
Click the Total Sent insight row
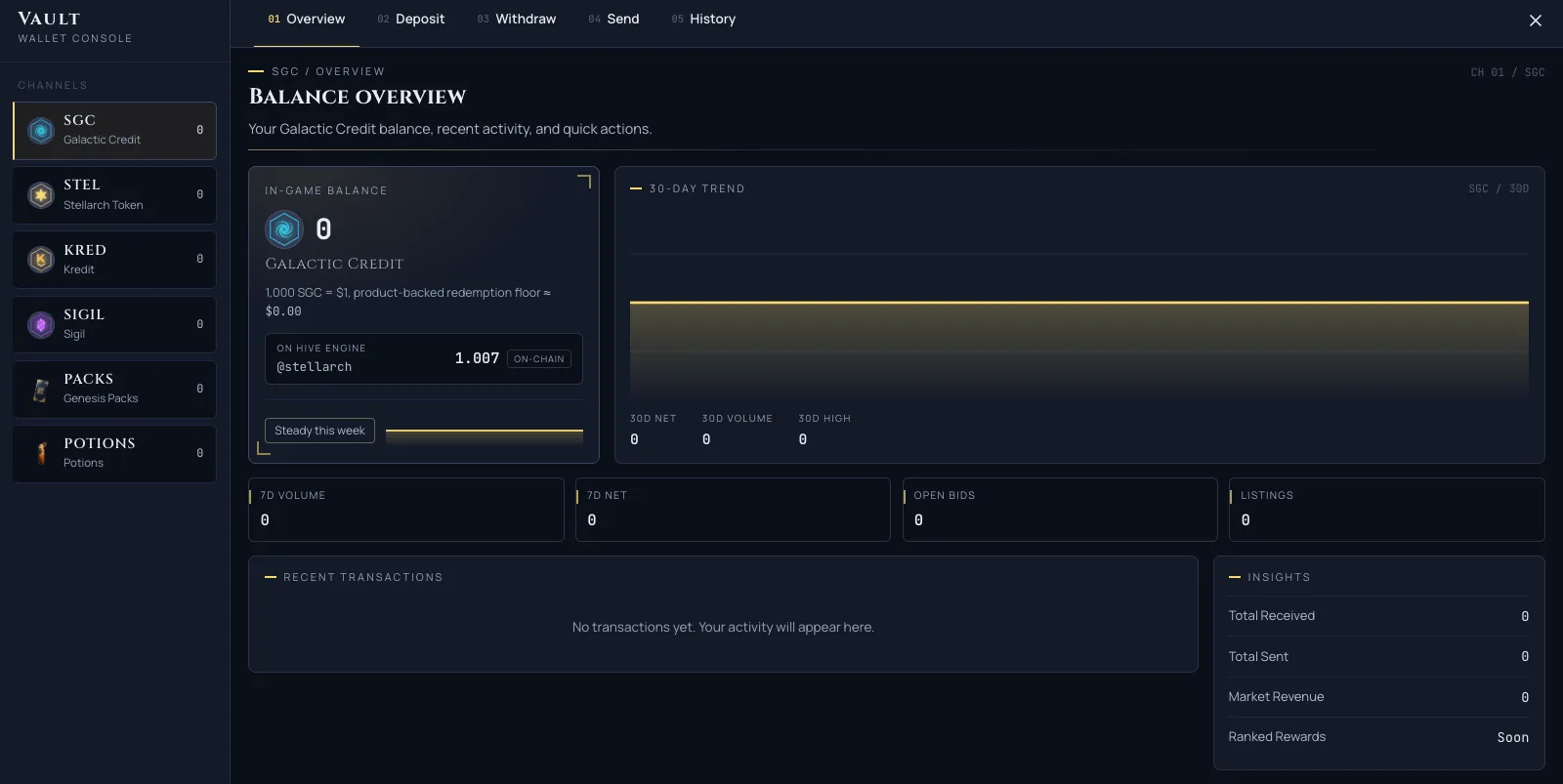pos(1378,657)
